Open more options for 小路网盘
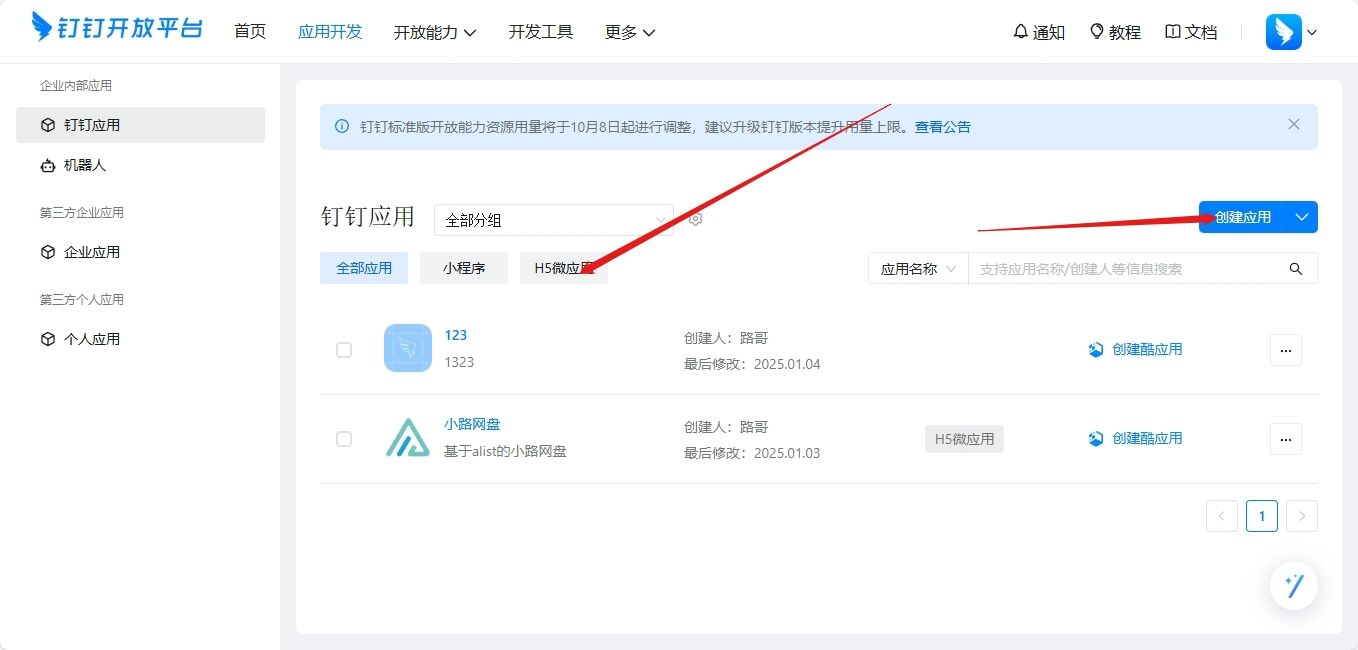This screenshot has width=1358, height=650. pos(1285,439)
